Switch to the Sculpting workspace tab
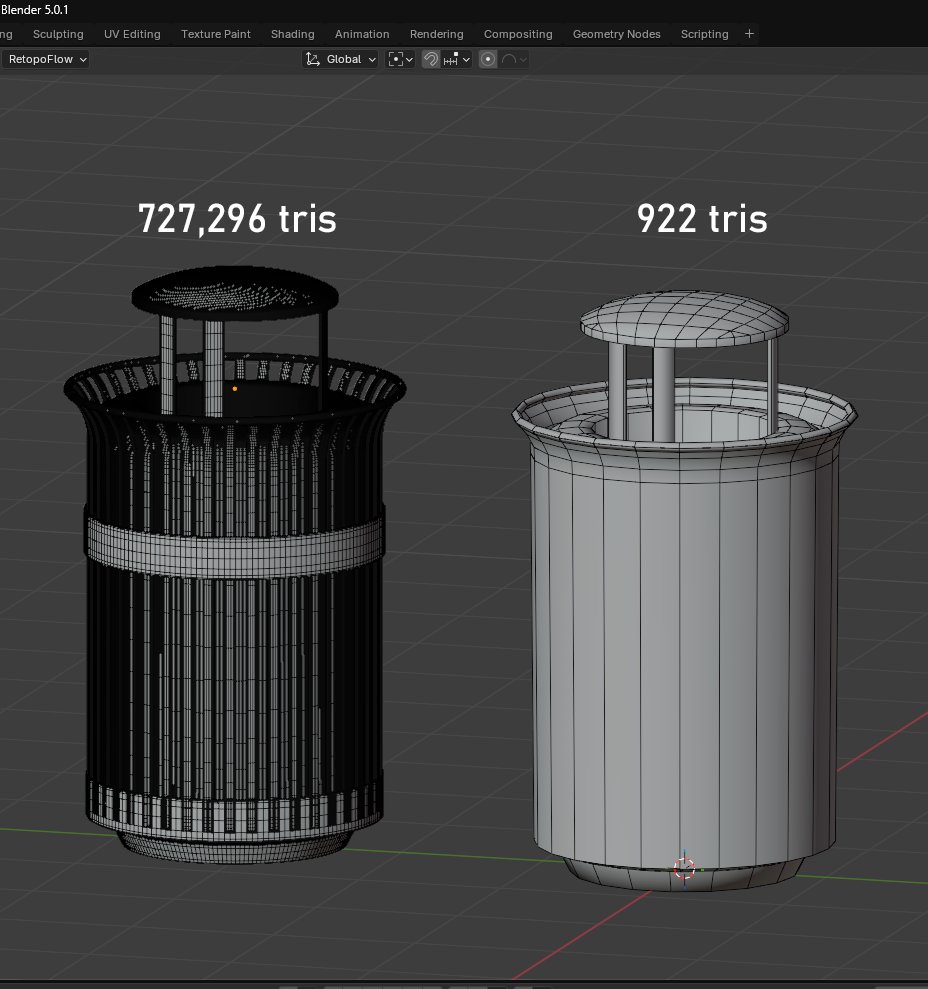The image size is (928, 989). 58,34
